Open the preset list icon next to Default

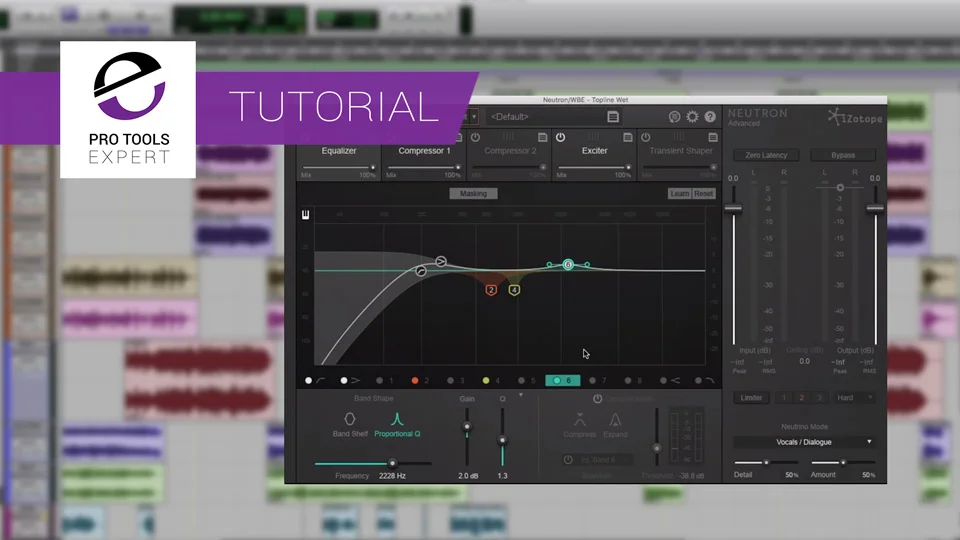pyautogui.click(x=613, y=117)
